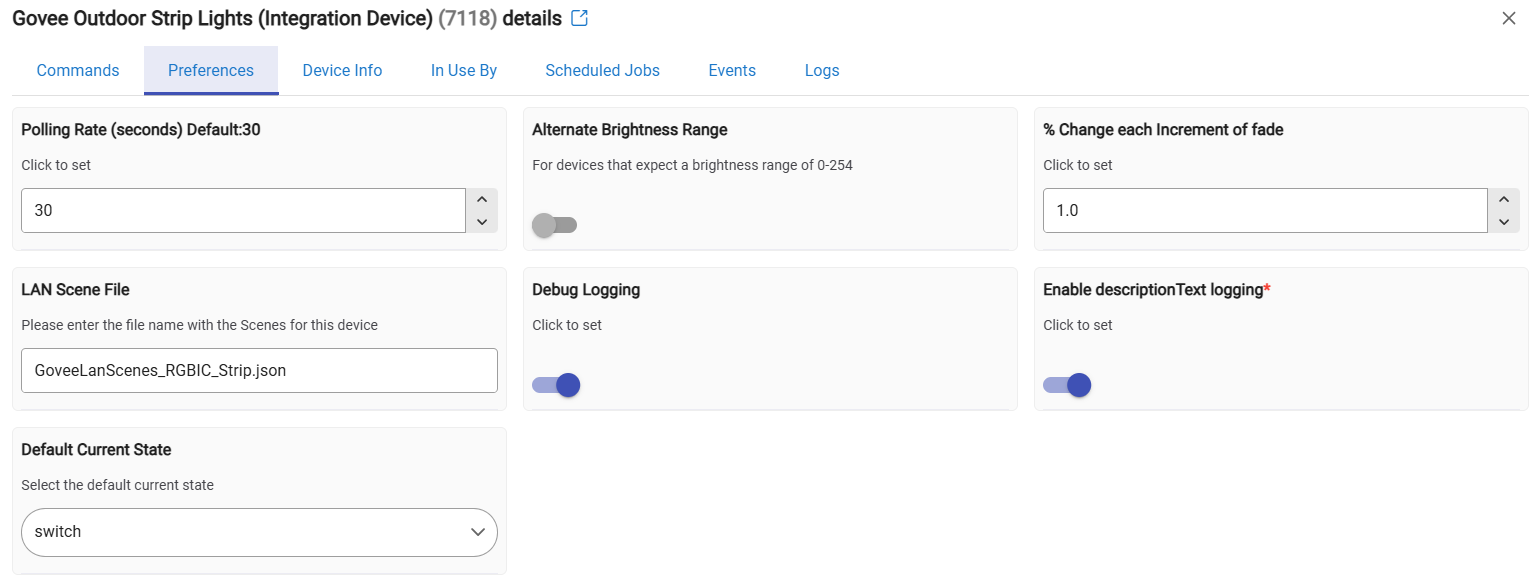Increase fade increment percent up arrow

click(1504, 199)
